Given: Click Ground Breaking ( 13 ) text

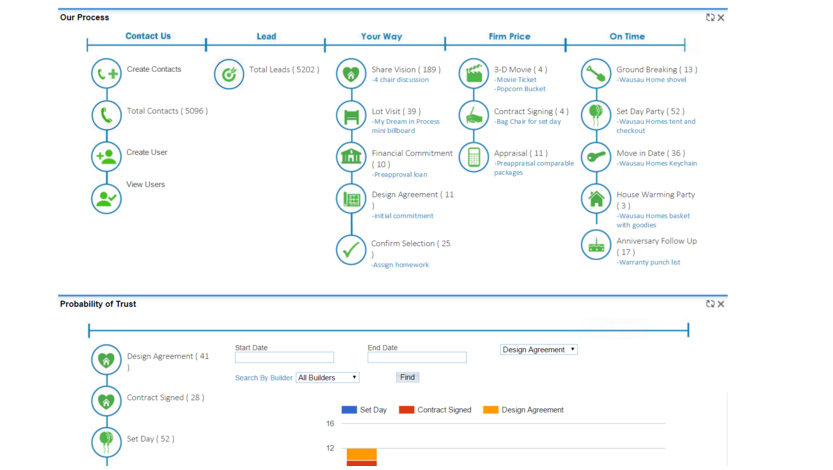Looking at the screenshot, I should point(657,70).
